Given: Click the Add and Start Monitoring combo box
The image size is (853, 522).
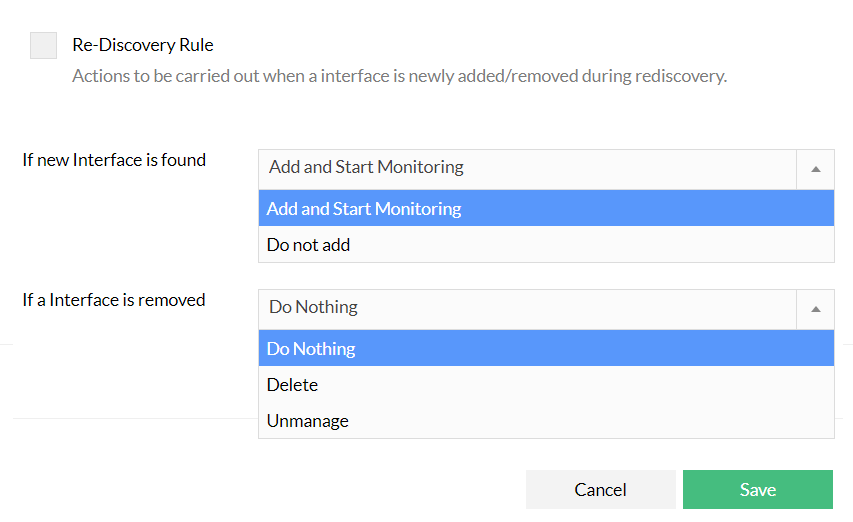Looking at the screenshot, I should coord(527,168).
